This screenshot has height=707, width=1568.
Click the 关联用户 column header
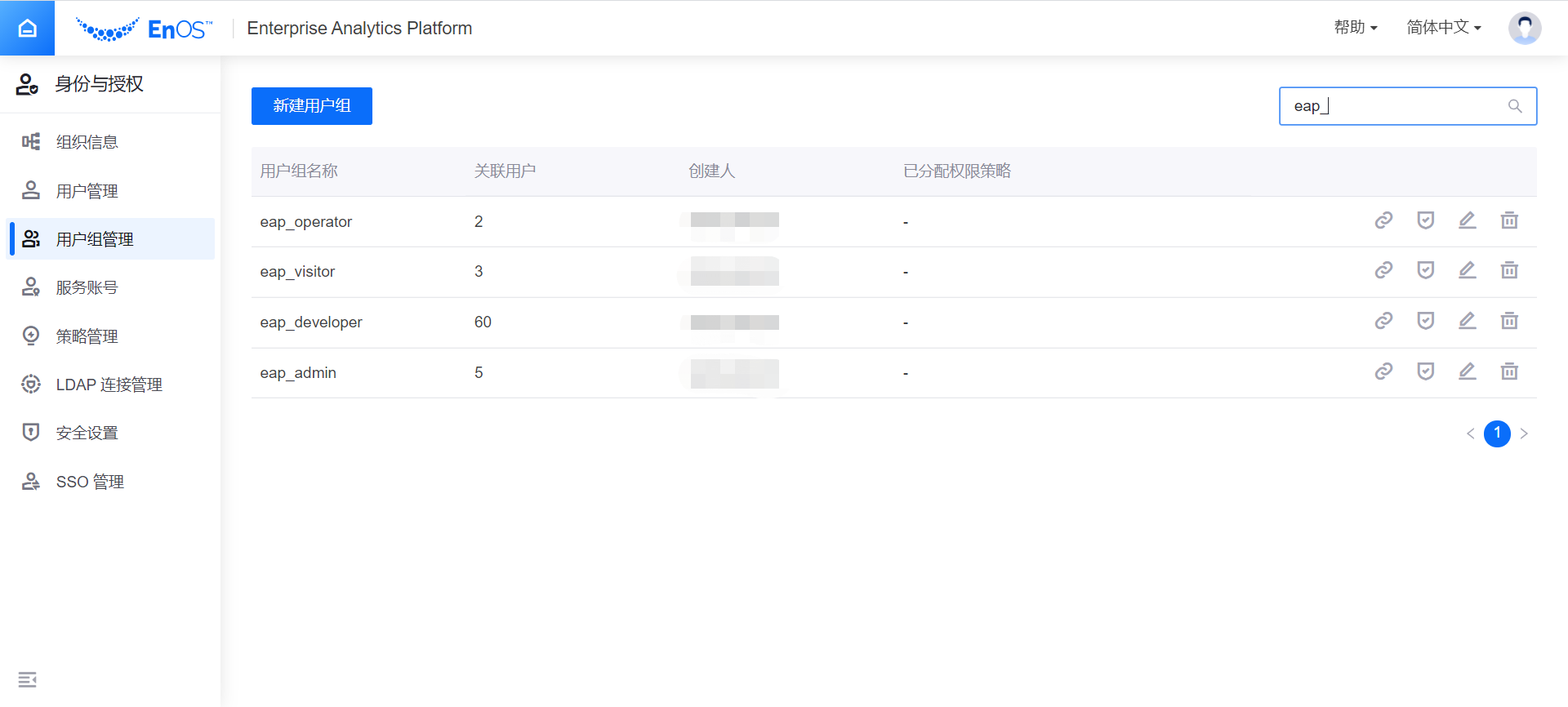coord(505,171)
